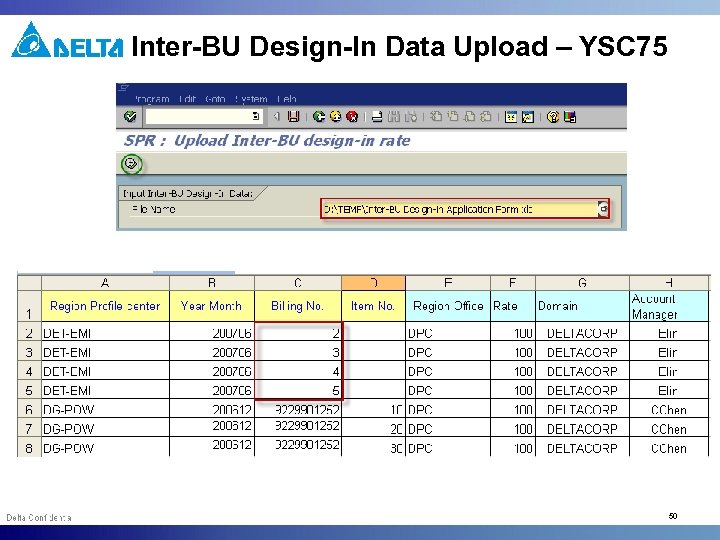Collapse the command field with the small arrow
This screenshot has height=540, width=720.
click(276, 117)
